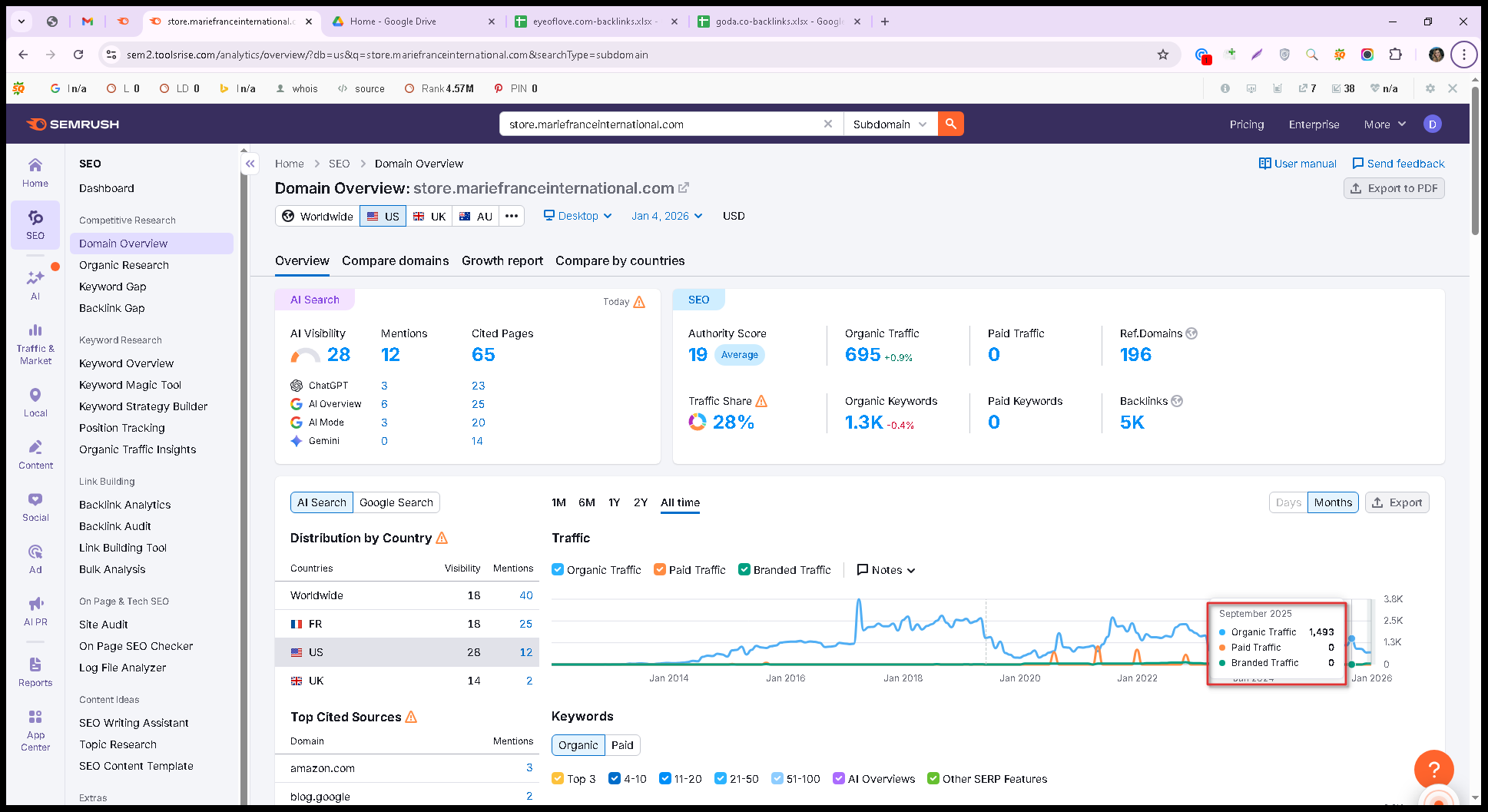The height and width of the screenshot is (812, 1488).
Task: Open the orange help question-mark bubble
Action: click(x=1433, y=769)
